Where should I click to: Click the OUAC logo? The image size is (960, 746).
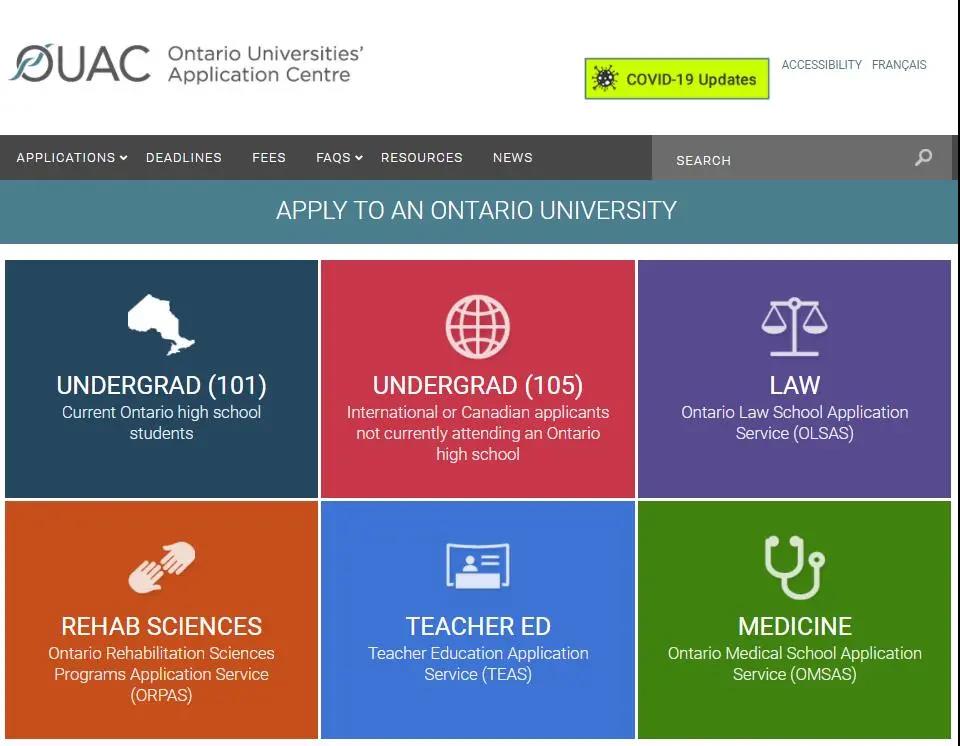click(x=80, y=63)
